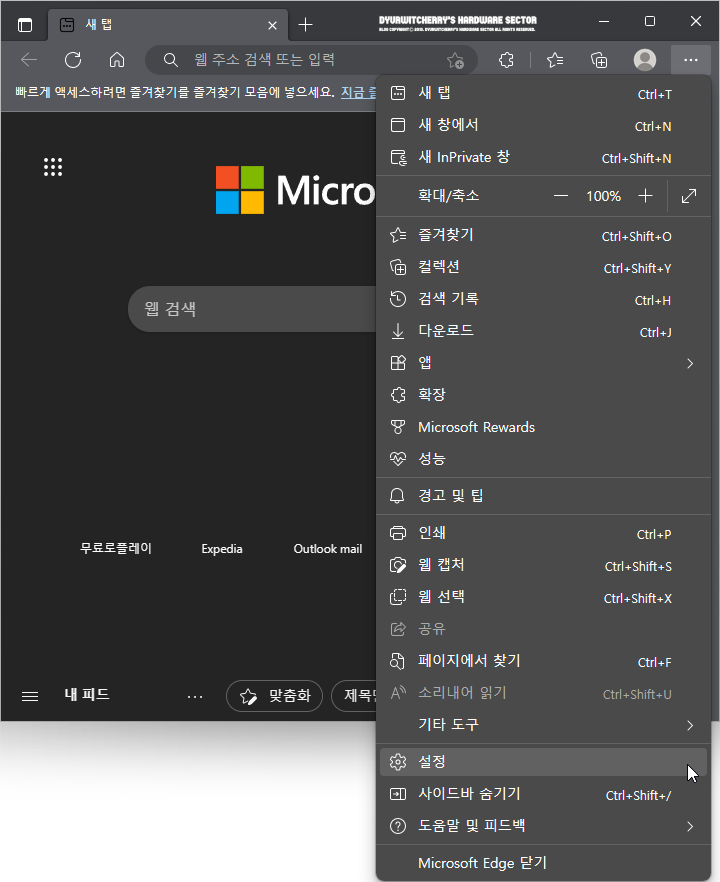The height and width of the screenshot is (882, 720).
Task: Open the extensions puzzle icon in toolbar
Action: (x=506, y=60)
